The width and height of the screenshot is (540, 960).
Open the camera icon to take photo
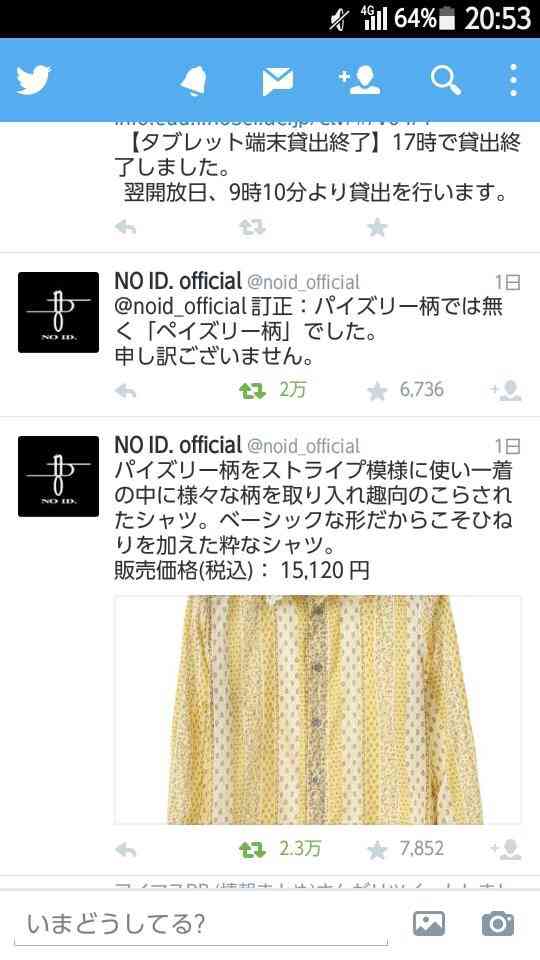(497, 923)
